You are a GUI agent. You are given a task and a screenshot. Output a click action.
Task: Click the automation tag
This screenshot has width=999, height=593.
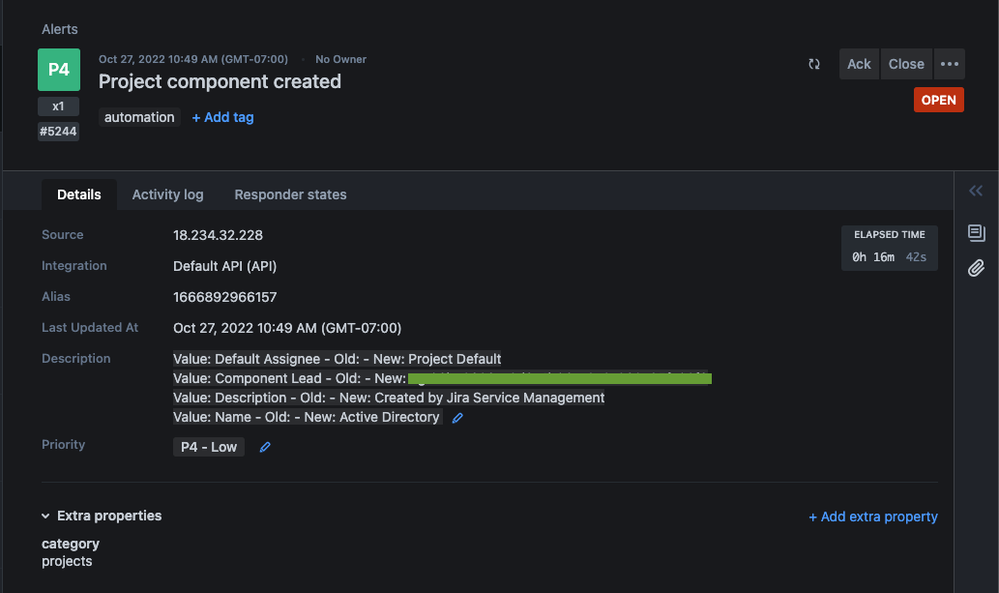pos(140,117)
